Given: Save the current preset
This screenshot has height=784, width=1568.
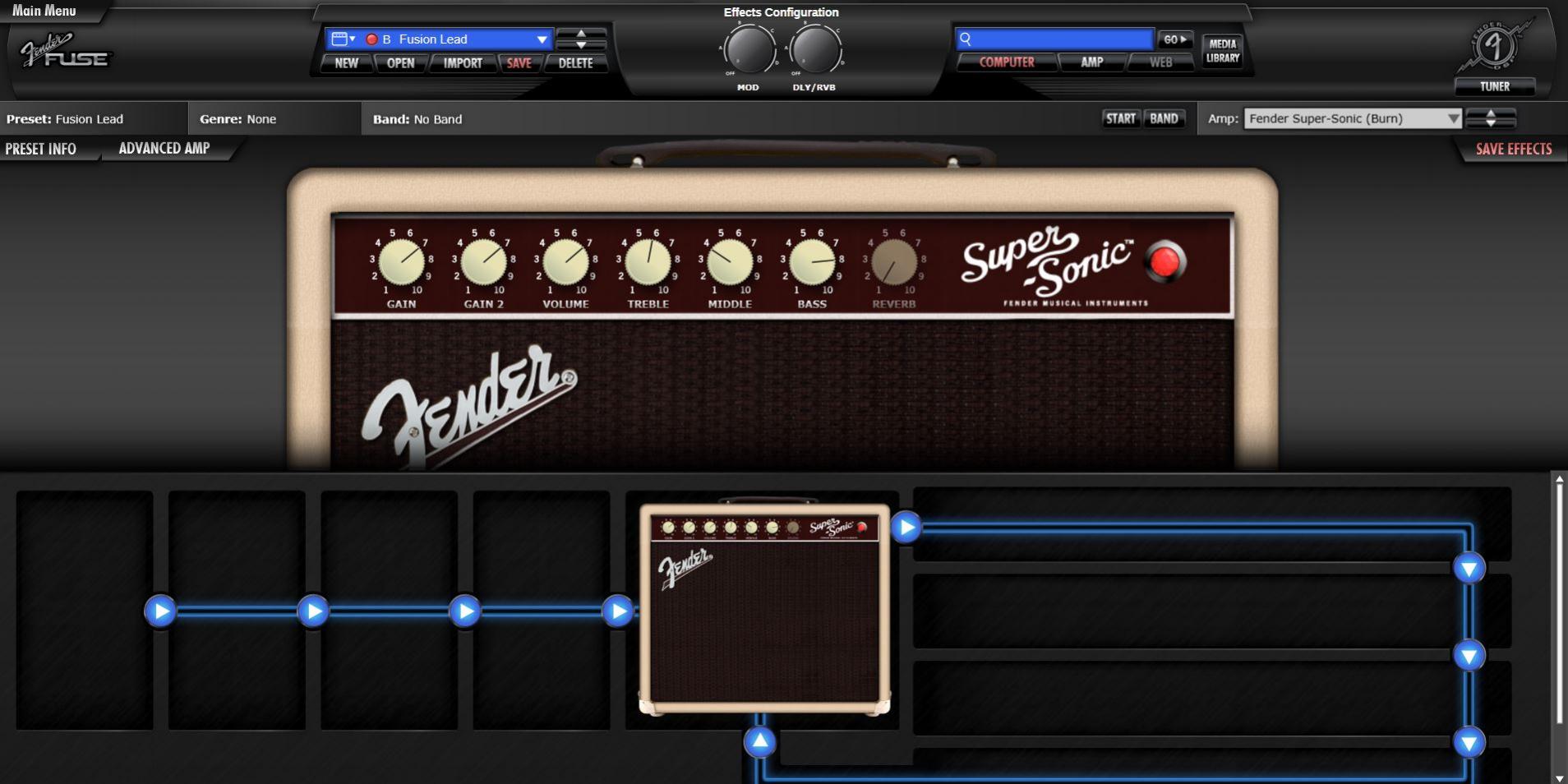Looking at the screenshot, I should (x=519, y=62).
